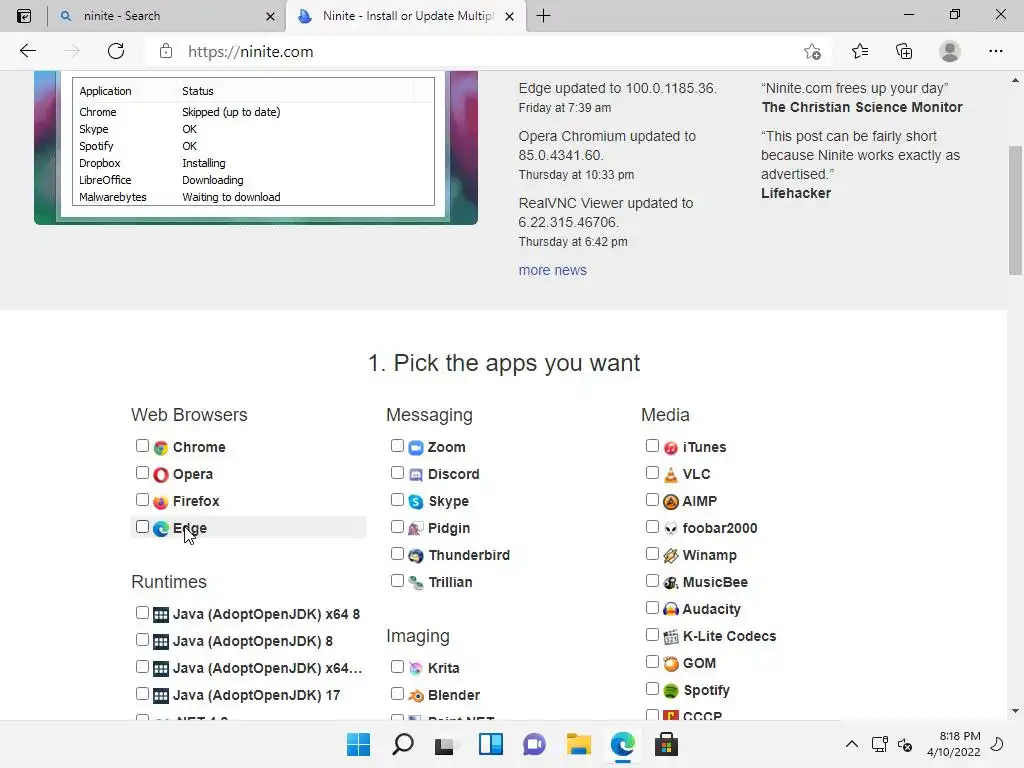Open the browser profile avatar
The height and width of the screenshot is (768, 1024).
point(950,51)
